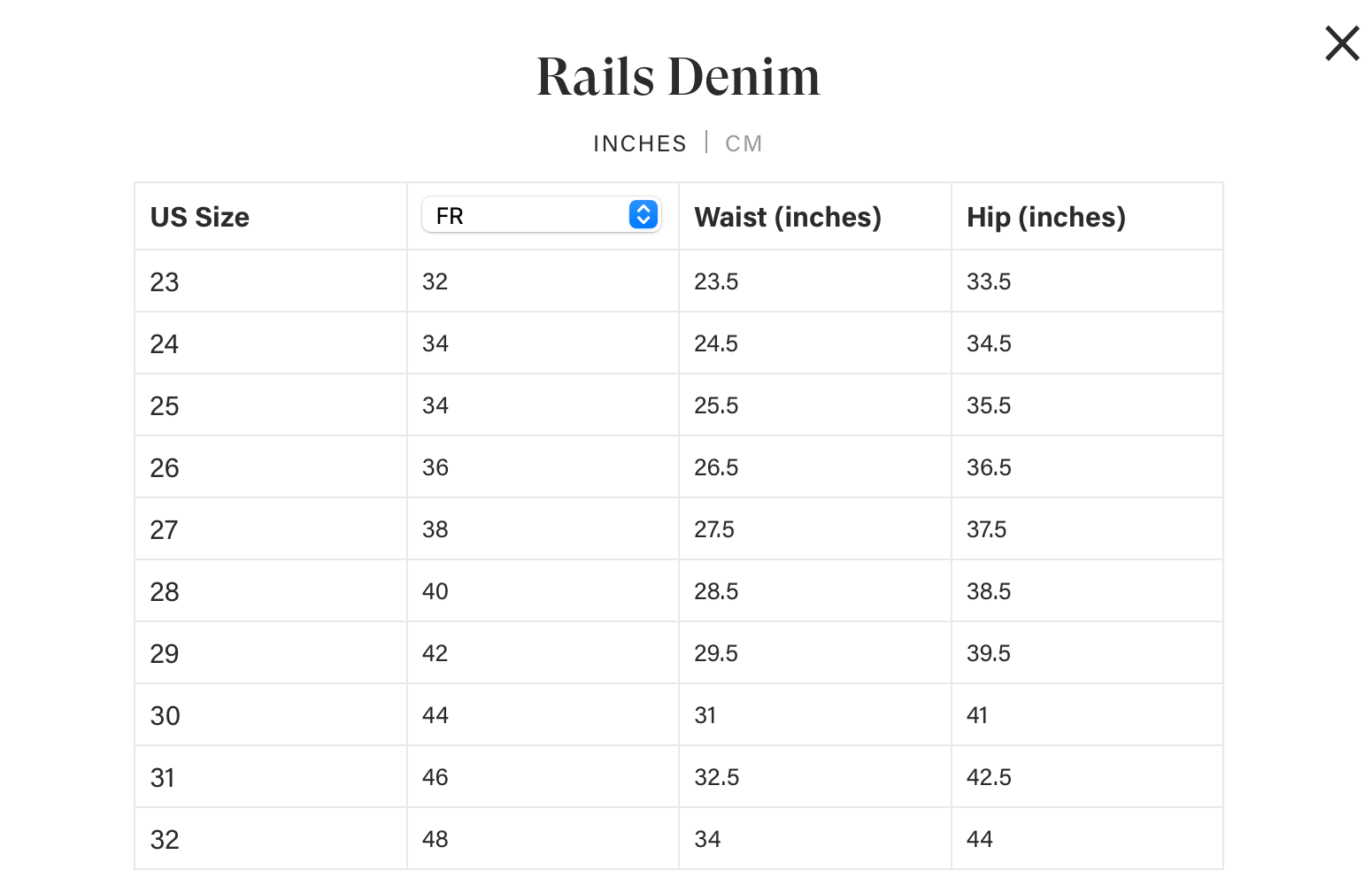
Task: Click waist measurement 24.5 cell
Action: coord(716,344)
